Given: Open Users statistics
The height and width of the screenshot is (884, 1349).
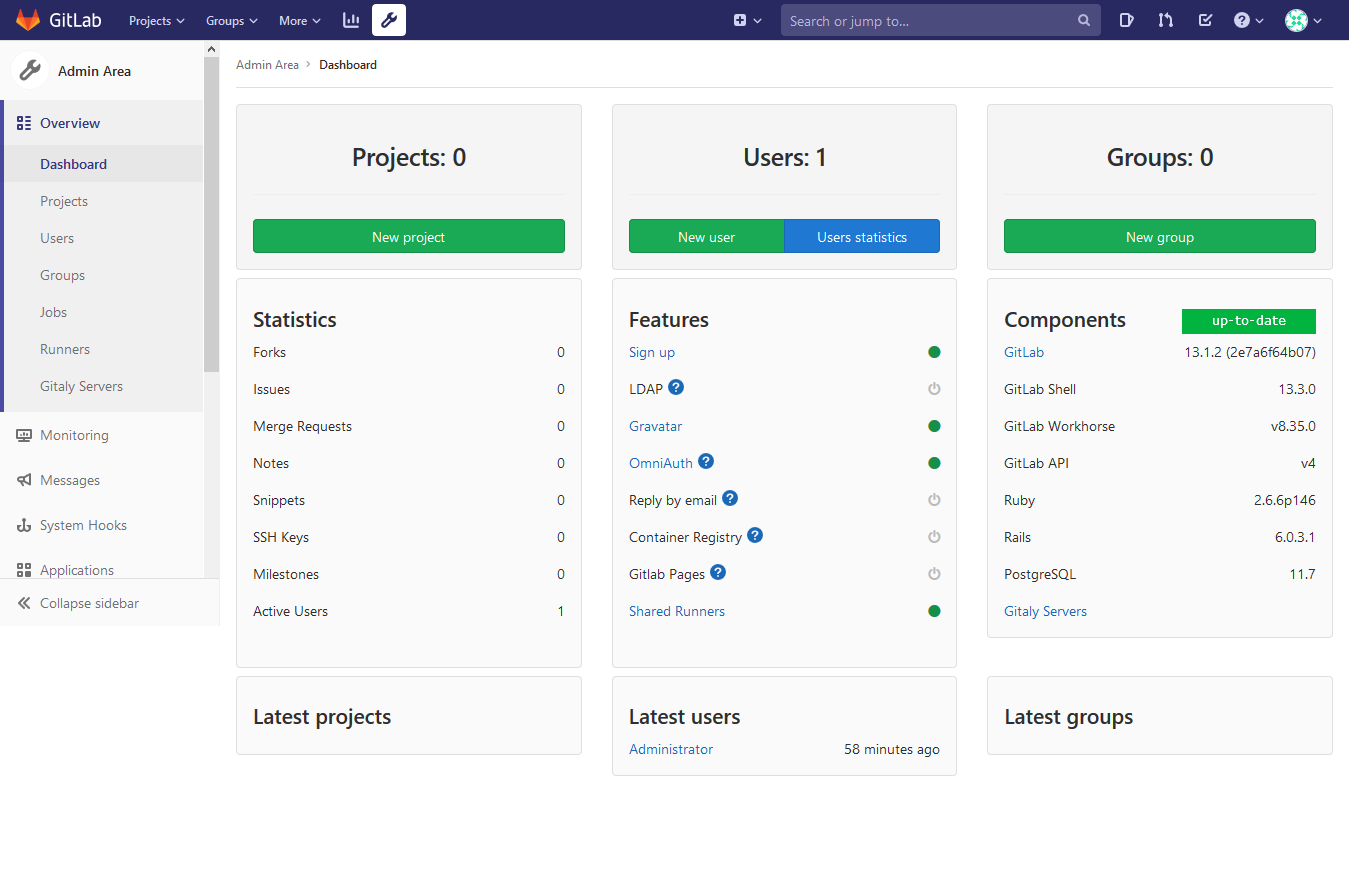Looking at the screenshot, I should (x=861, y=236).
